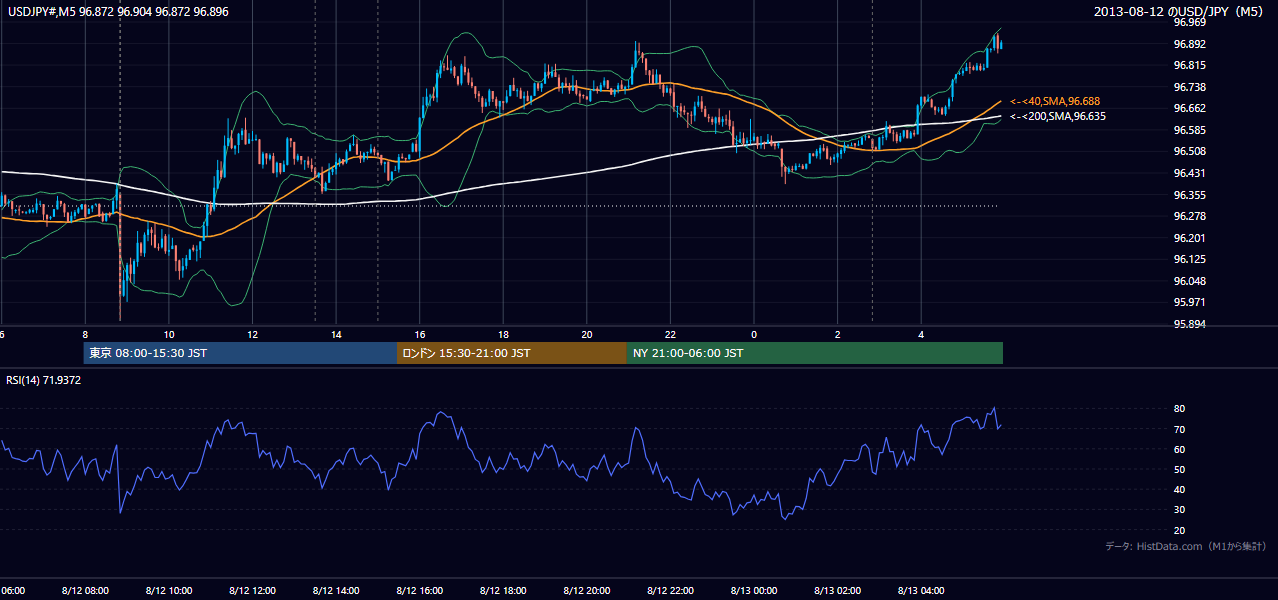
Task: Click hour label 22 under the price chart
Action: coord(671,334)
